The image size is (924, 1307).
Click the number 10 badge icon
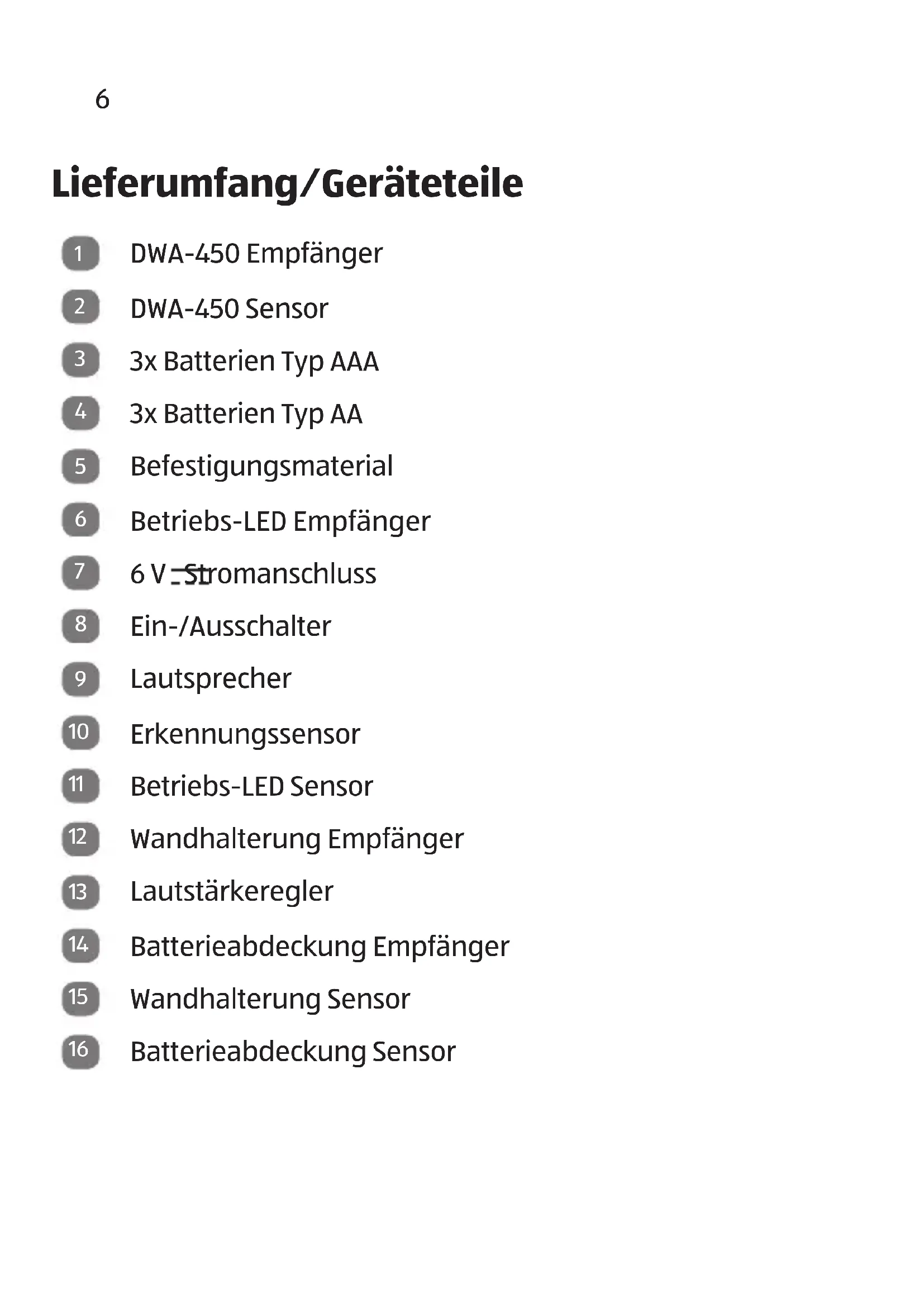(x=80, y=732)
